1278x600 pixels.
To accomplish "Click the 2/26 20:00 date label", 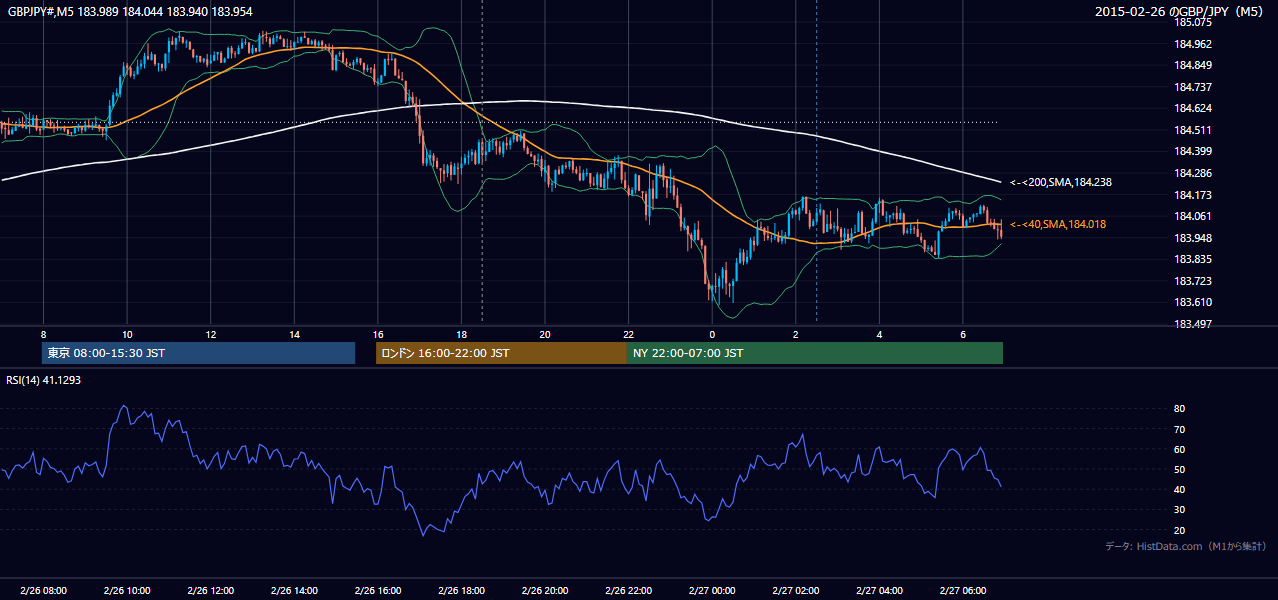I will tap(545, 591).
